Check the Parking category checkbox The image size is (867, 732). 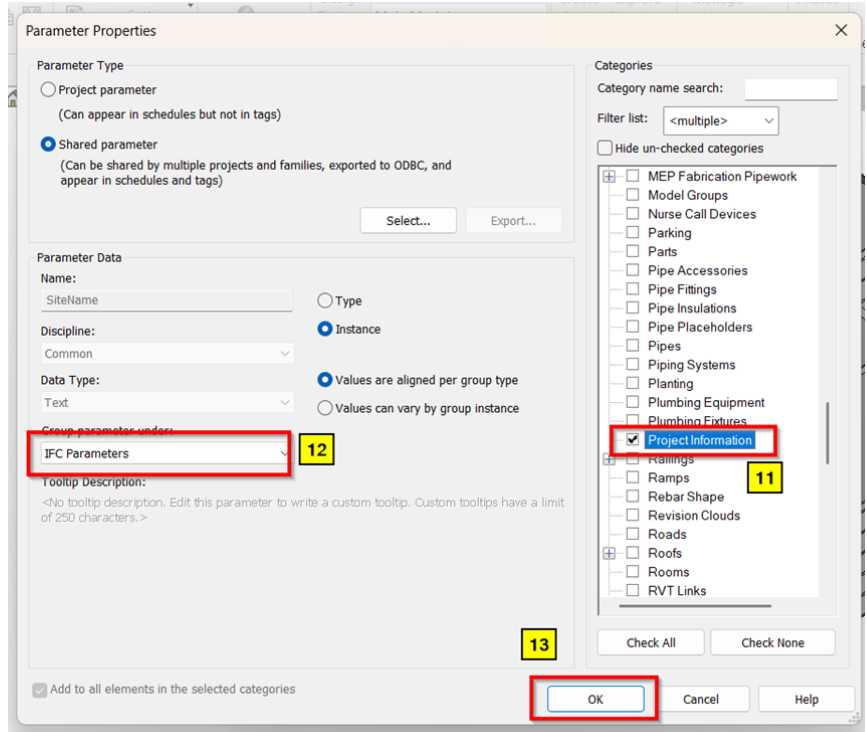coord(632,233)
